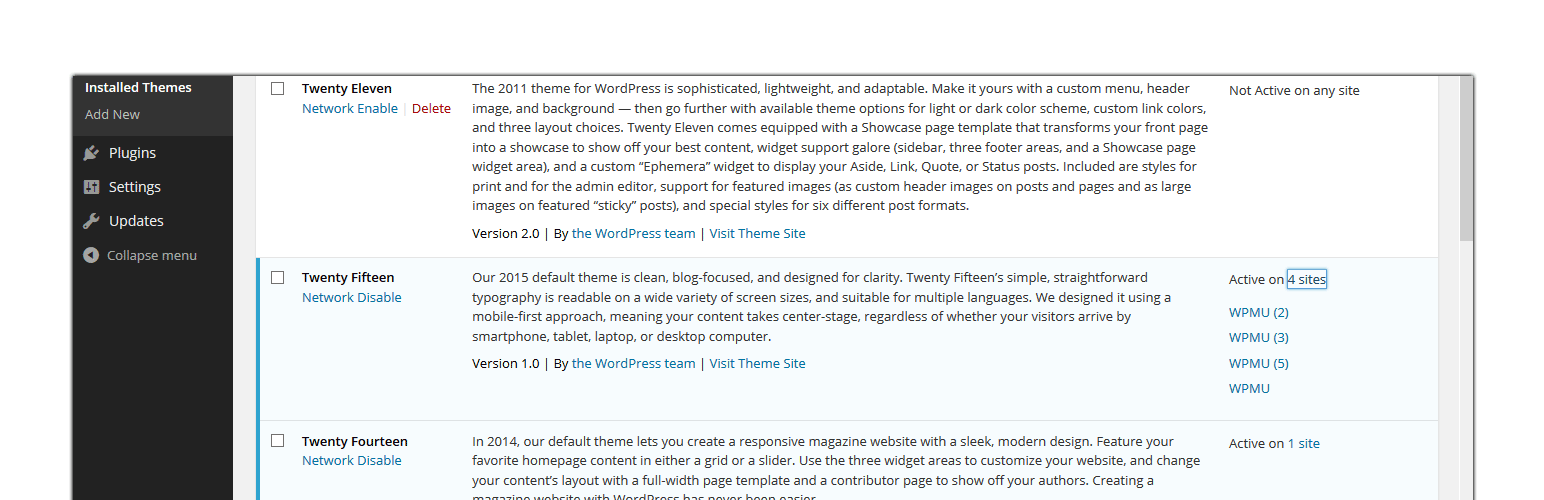Click the vertical scrollbar thumb
The width and height of the screenshot is (1544, 500).
1466,158
